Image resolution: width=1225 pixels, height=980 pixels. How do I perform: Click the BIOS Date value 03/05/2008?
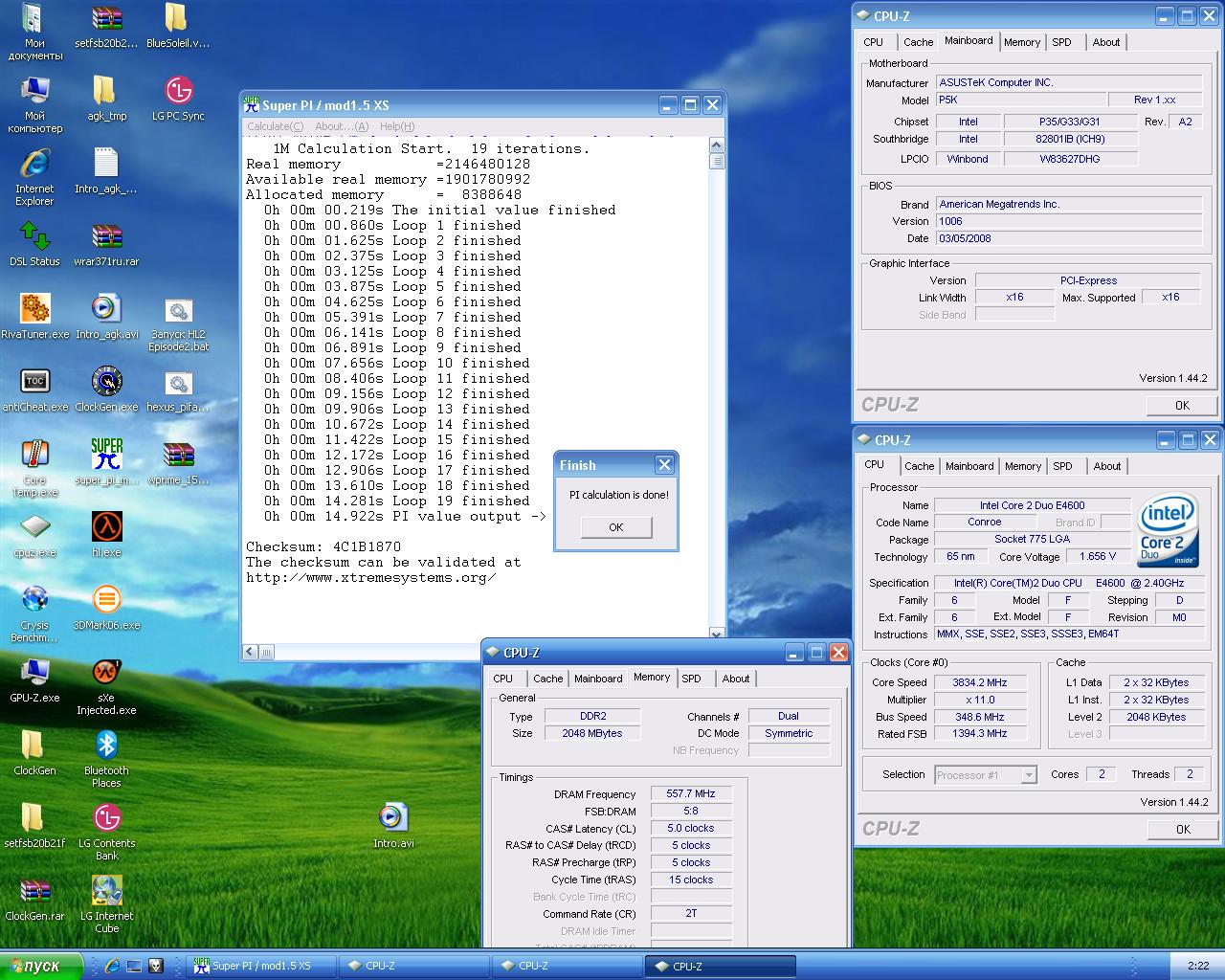click(x=1069, y=238)
